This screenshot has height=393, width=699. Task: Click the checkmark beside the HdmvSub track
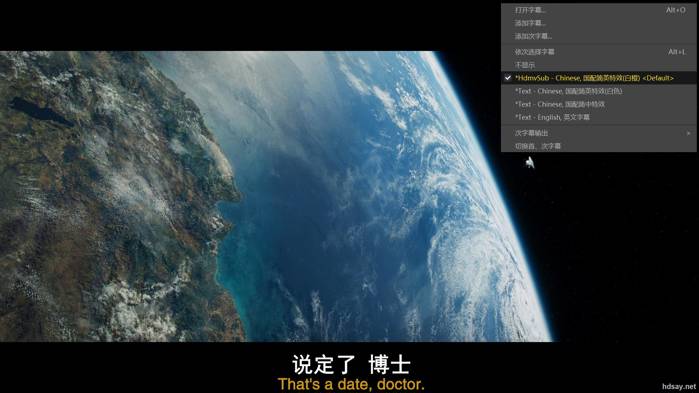(x=508, y=78)
